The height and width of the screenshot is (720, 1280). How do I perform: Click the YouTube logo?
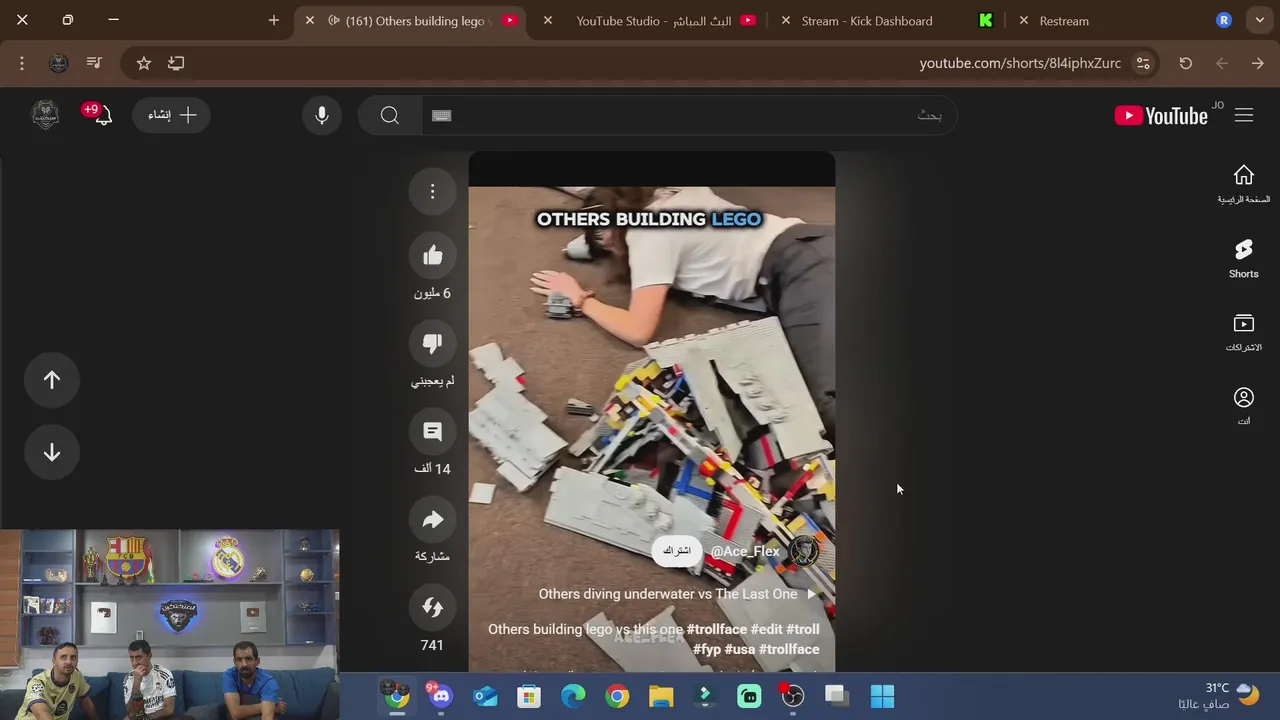click(1161, 116)
